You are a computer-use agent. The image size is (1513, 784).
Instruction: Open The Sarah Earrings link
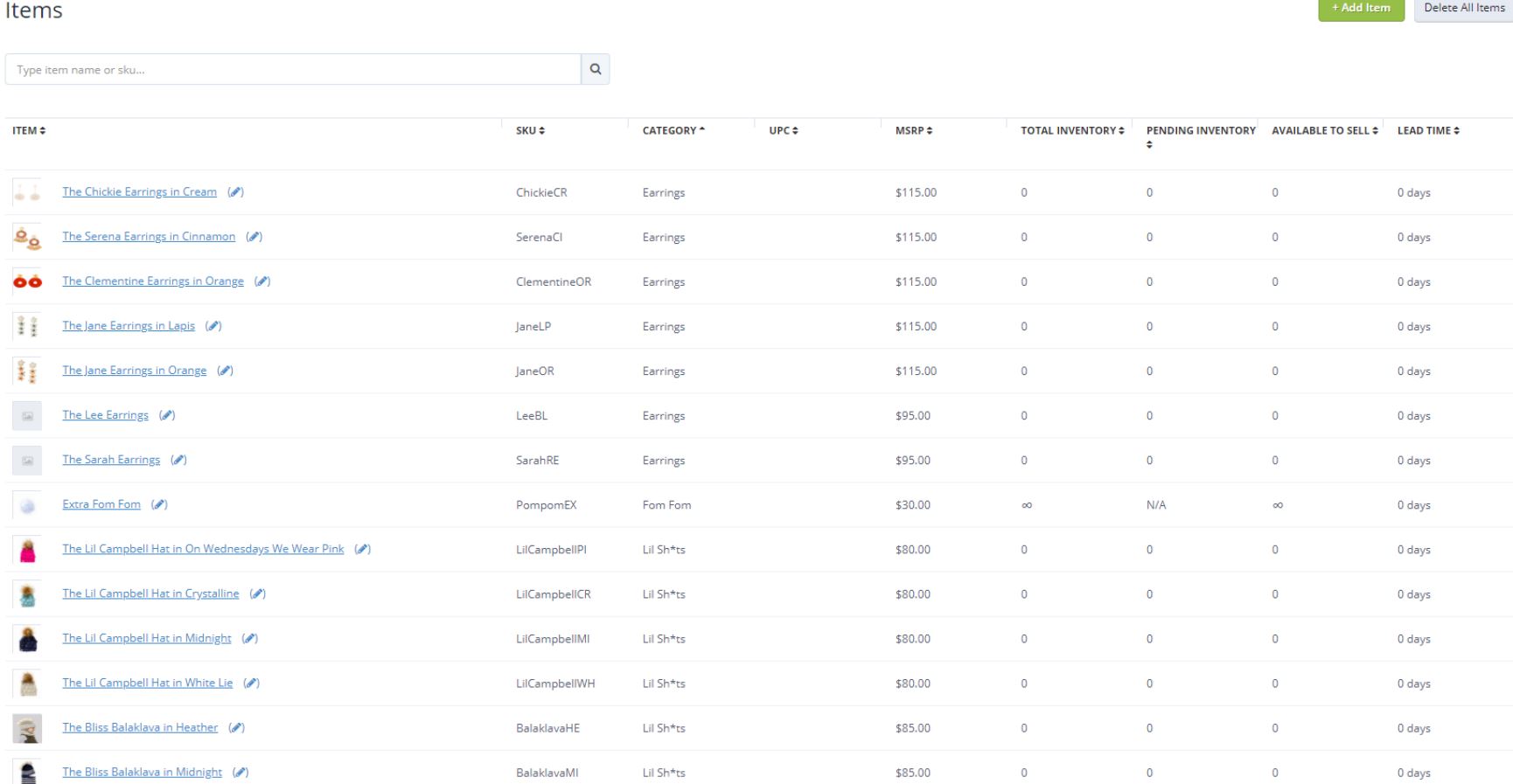111,459
